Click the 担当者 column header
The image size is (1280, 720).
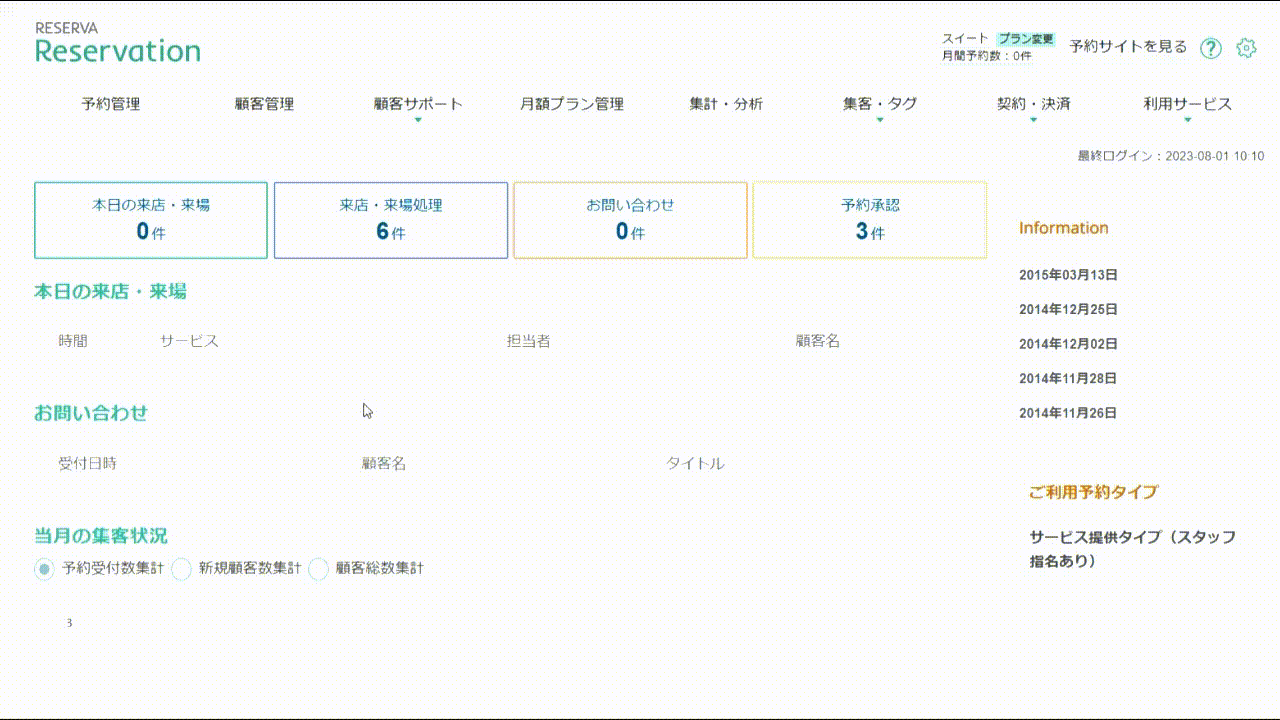(x=528, y=341)
